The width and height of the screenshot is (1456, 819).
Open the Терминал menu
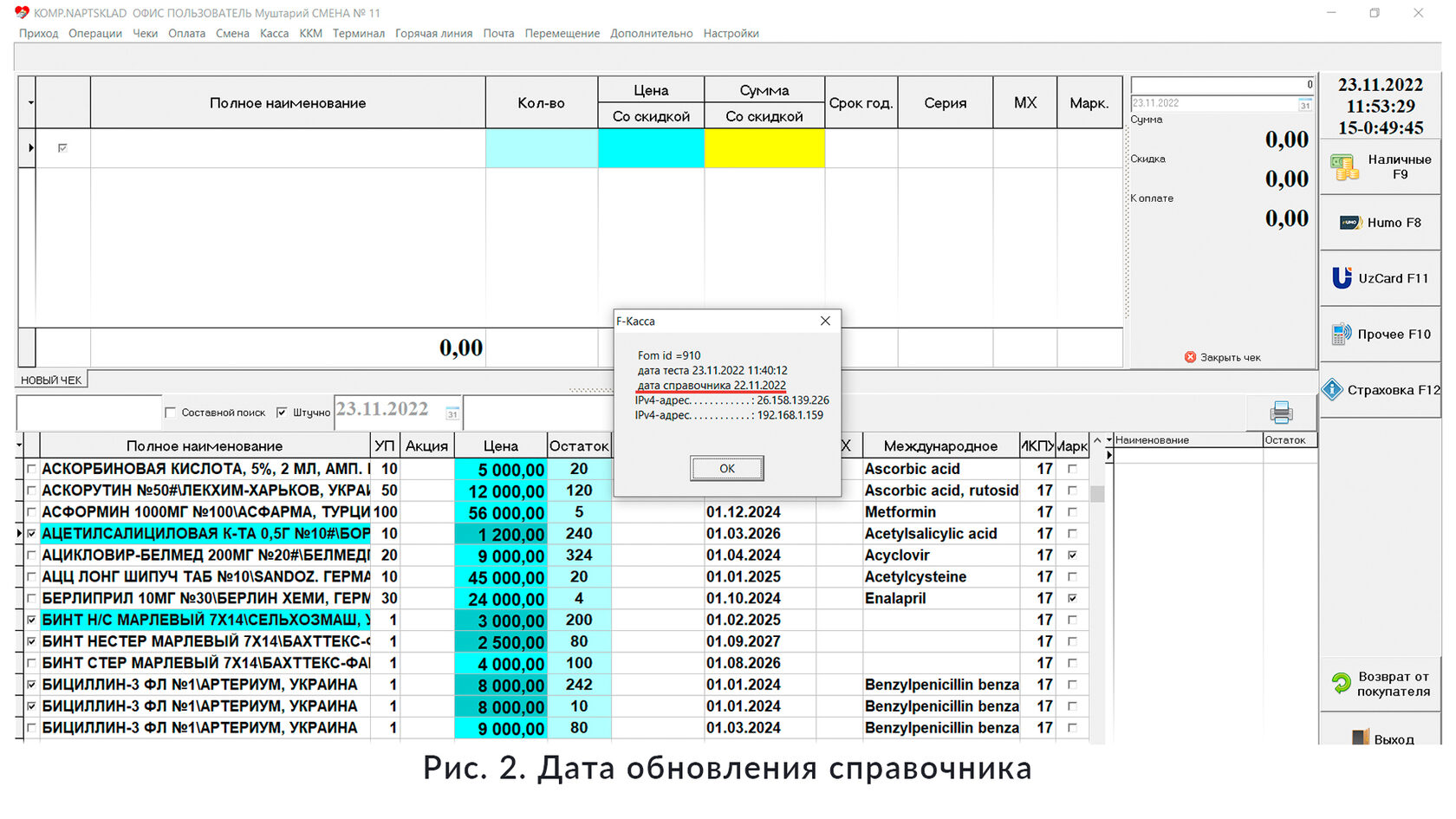click(x=358, y=33)
